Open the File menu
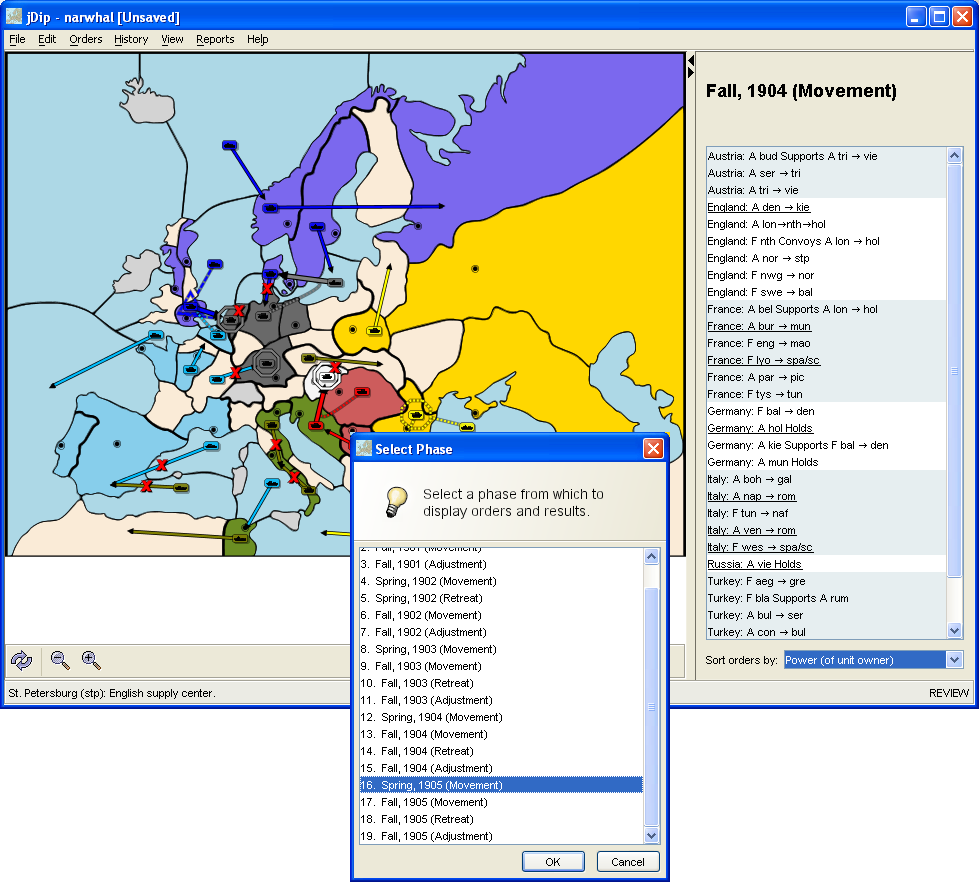 point(17,39)
